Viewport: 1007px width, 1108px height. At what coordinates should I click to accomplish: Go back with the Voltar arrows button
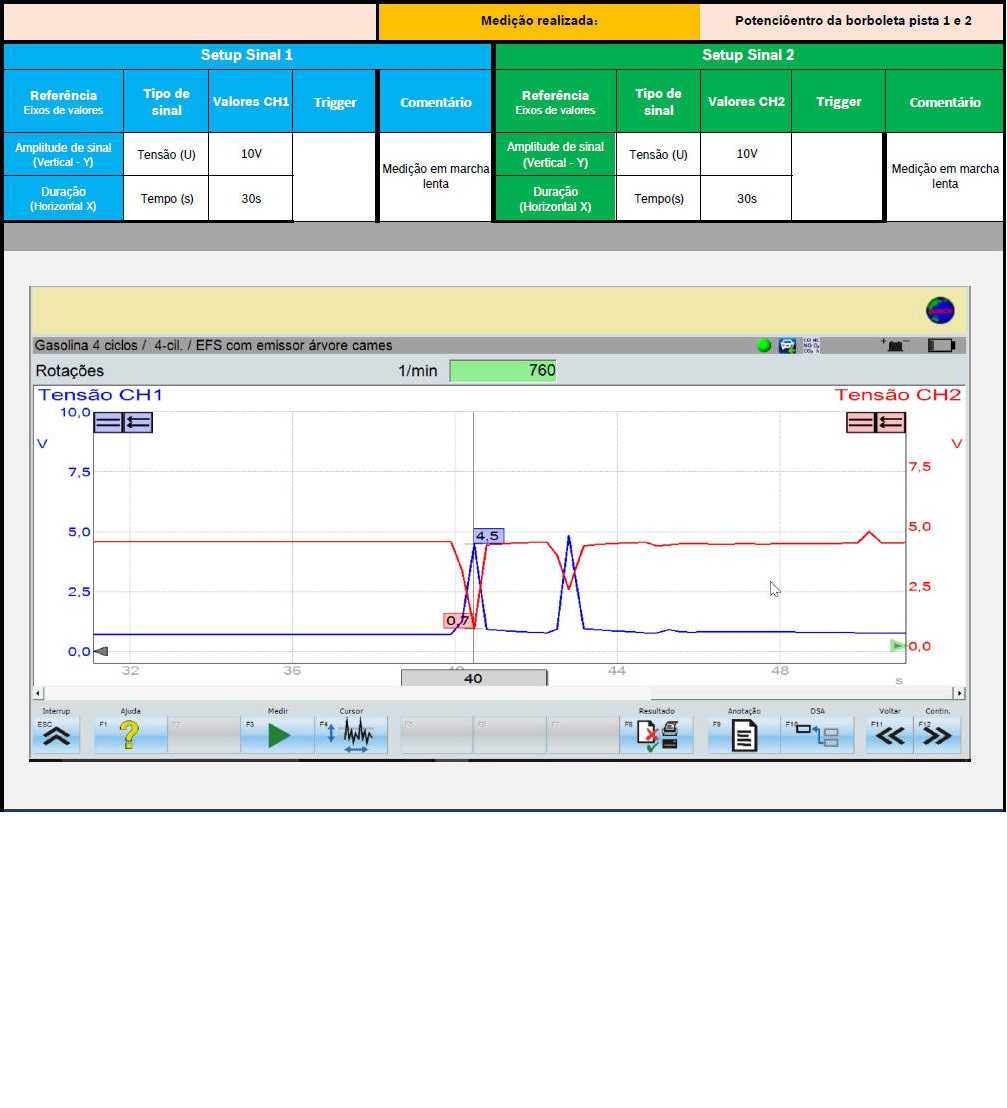click(889, 736)
